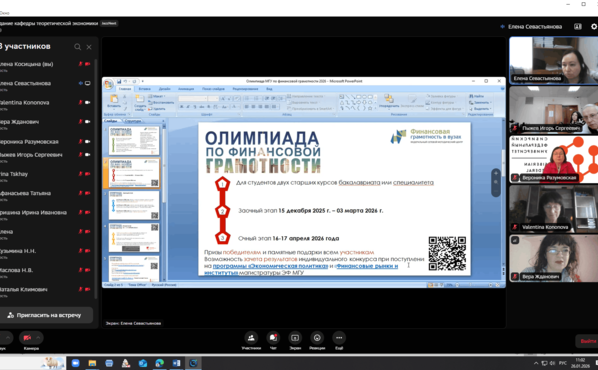598x370 pixels.
Task: Click muted mic icon for Ina Tskhay
Action: [x=80, y=174]
